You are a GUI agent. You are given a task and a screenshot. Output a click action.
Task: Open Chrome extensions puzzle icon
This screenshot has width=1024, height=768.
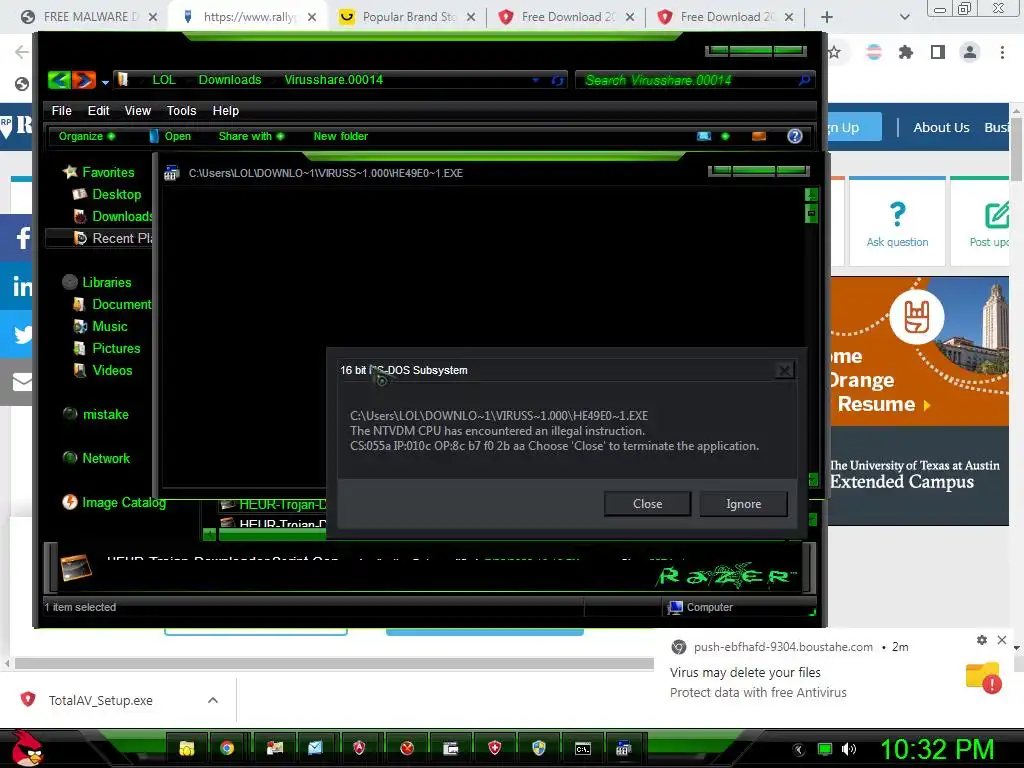[906, 52]
